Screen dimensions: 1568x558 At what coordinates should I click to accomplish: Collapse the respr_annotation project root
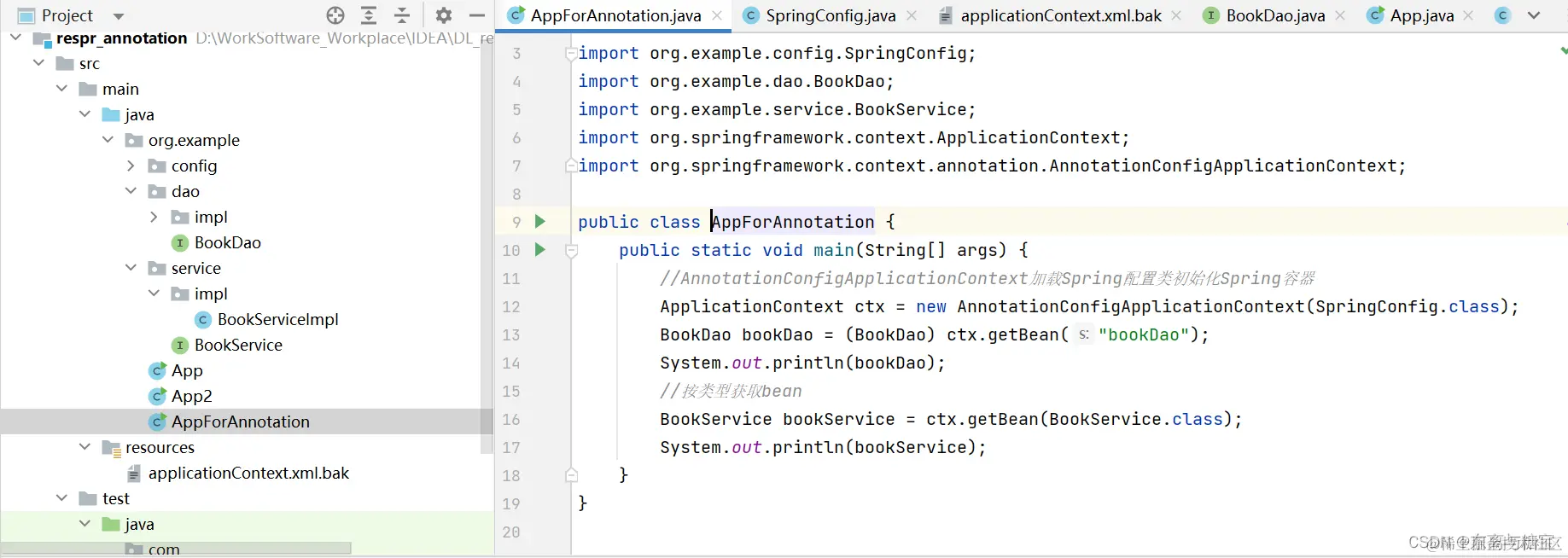[x=15, y=38]
